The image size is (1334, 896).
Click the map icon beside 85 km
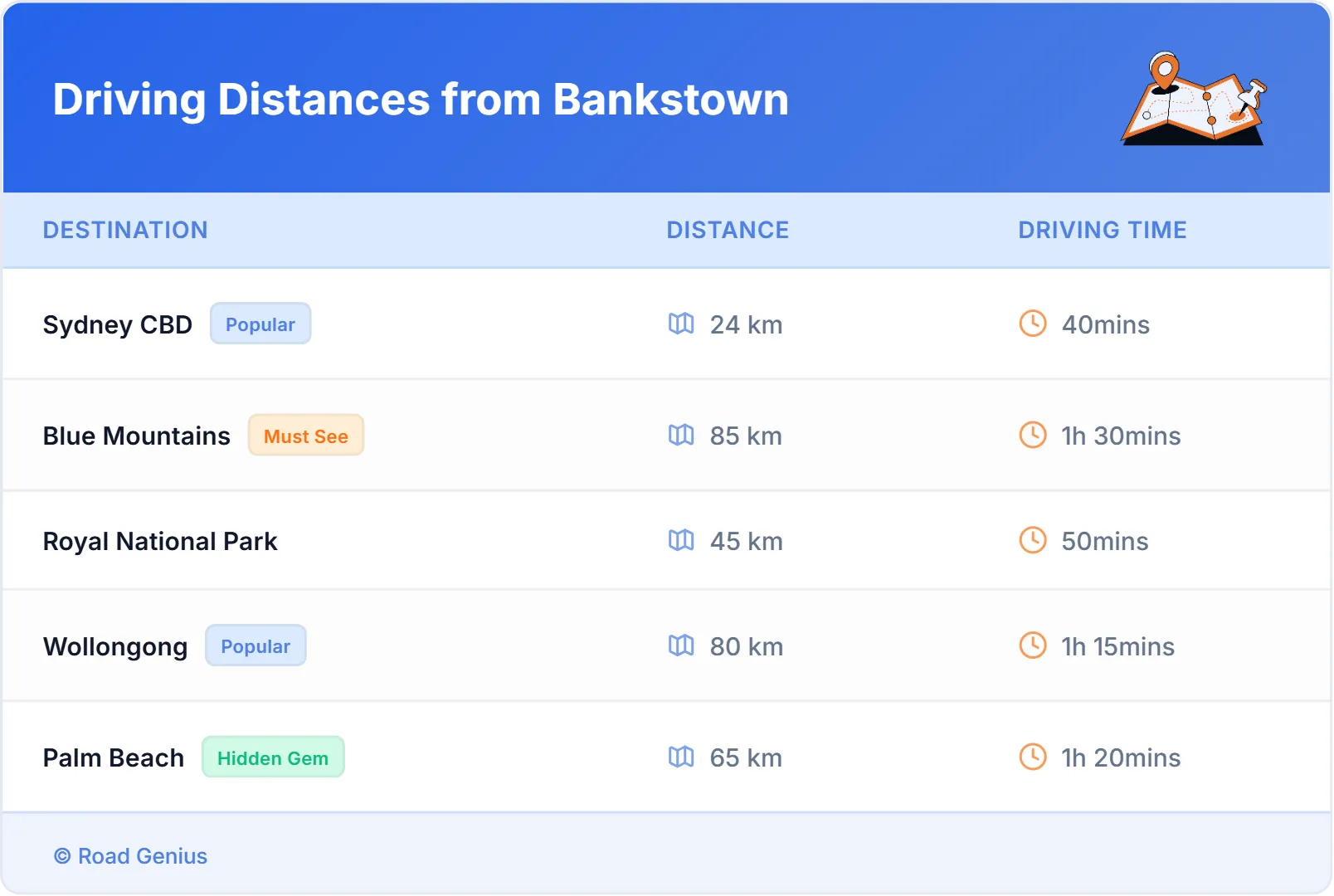681,435
